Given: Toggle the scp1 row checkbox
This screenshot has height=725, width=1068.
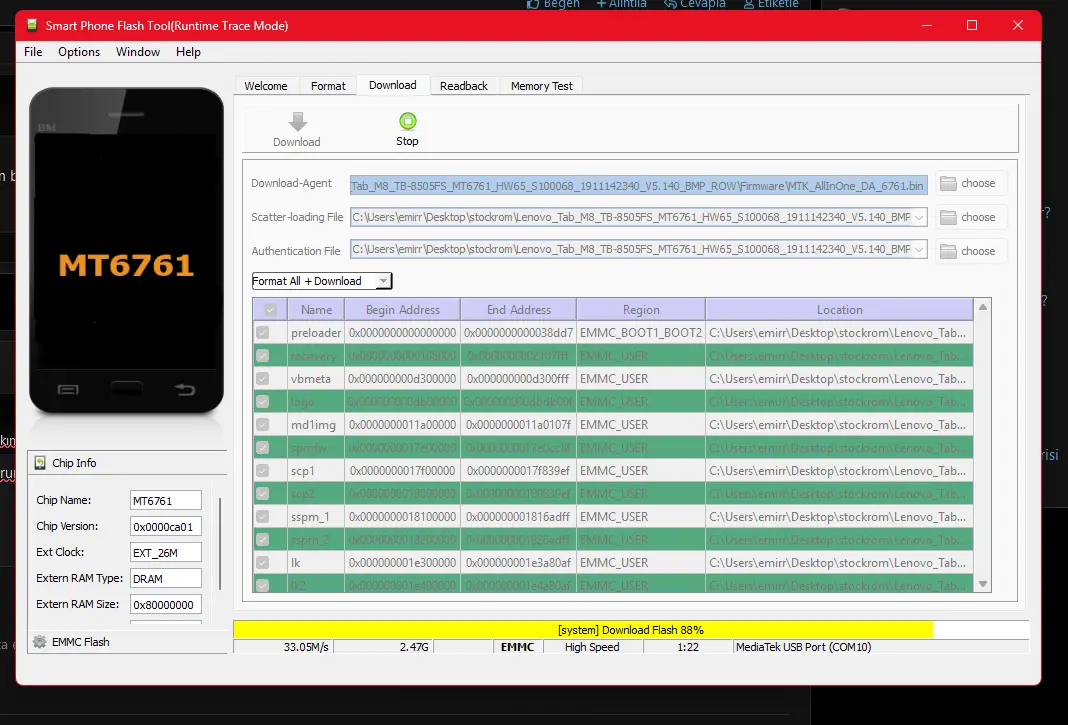Looking at the screenshot, I should [x=262, y=470].
